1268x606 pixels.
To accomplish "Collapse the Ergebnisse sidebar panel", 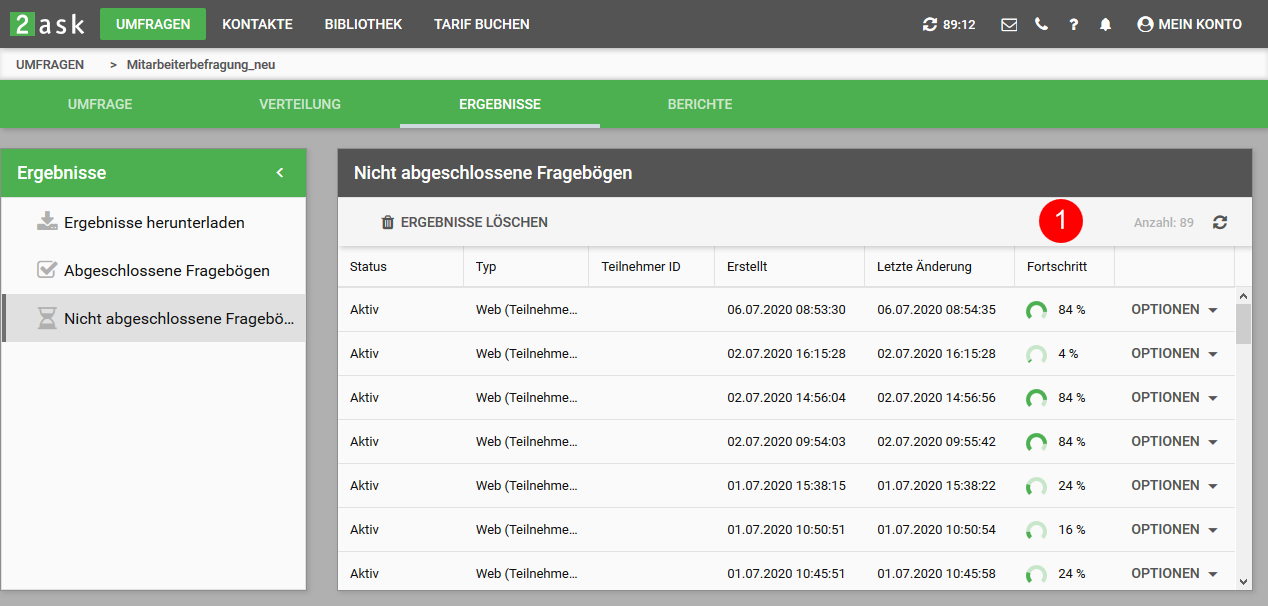I will pos(280,173).
